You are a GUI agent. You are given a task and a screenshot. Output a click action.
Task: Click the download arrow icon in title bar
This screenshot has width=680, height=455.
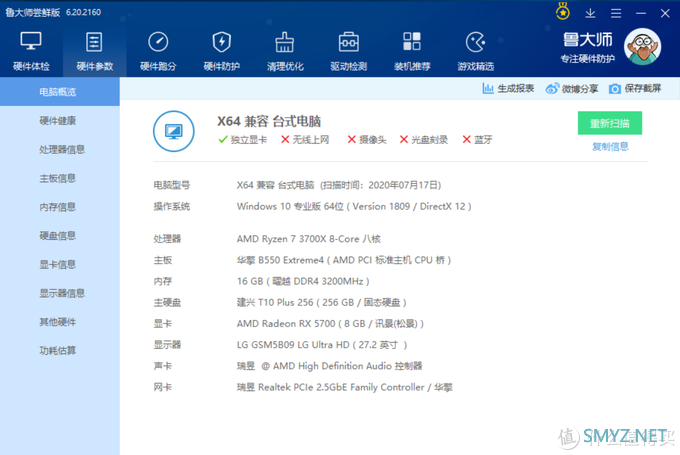(x=590, y=13)
